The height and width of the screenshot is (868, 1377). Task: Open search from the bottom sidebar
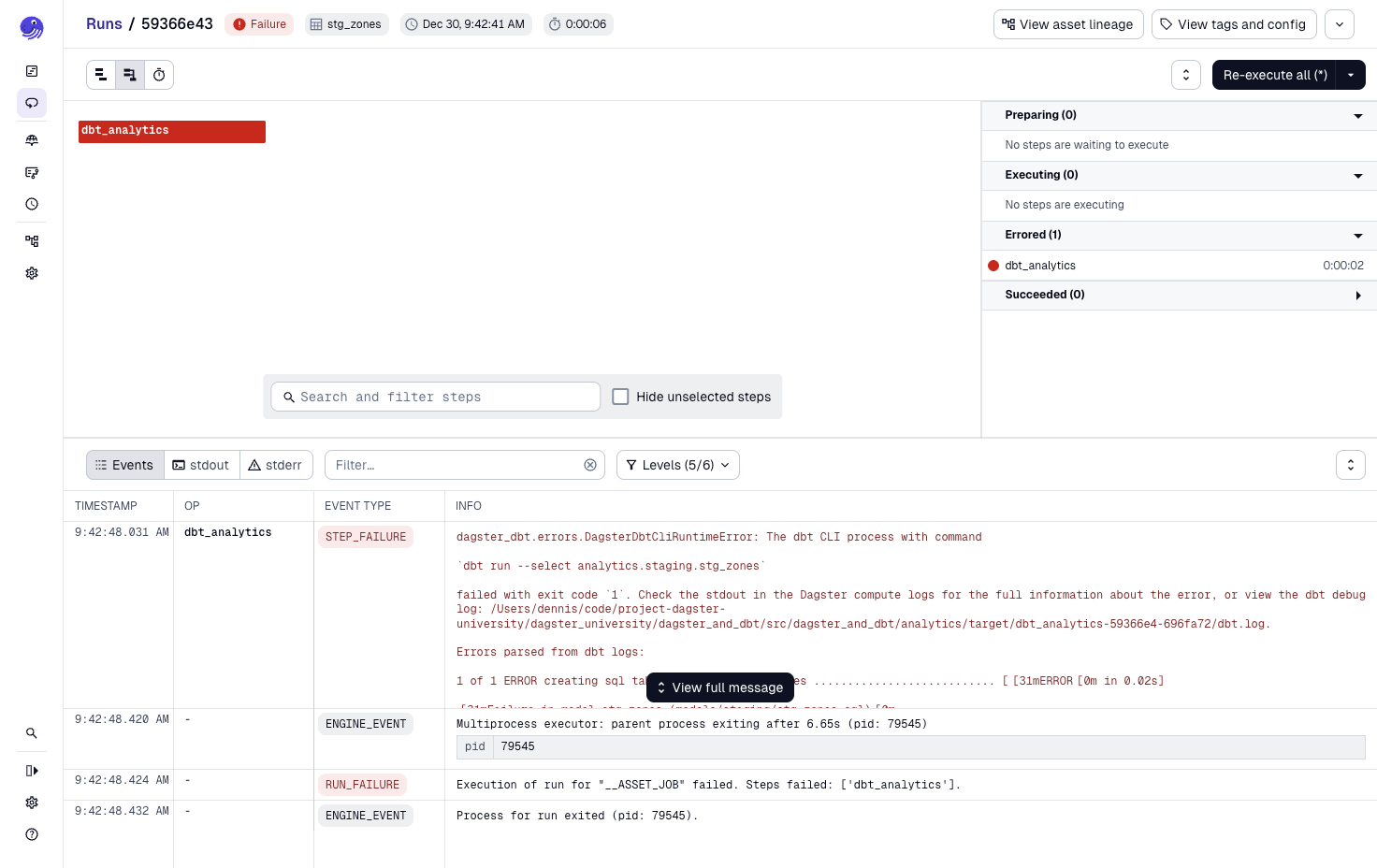click(x=32, y=733)
